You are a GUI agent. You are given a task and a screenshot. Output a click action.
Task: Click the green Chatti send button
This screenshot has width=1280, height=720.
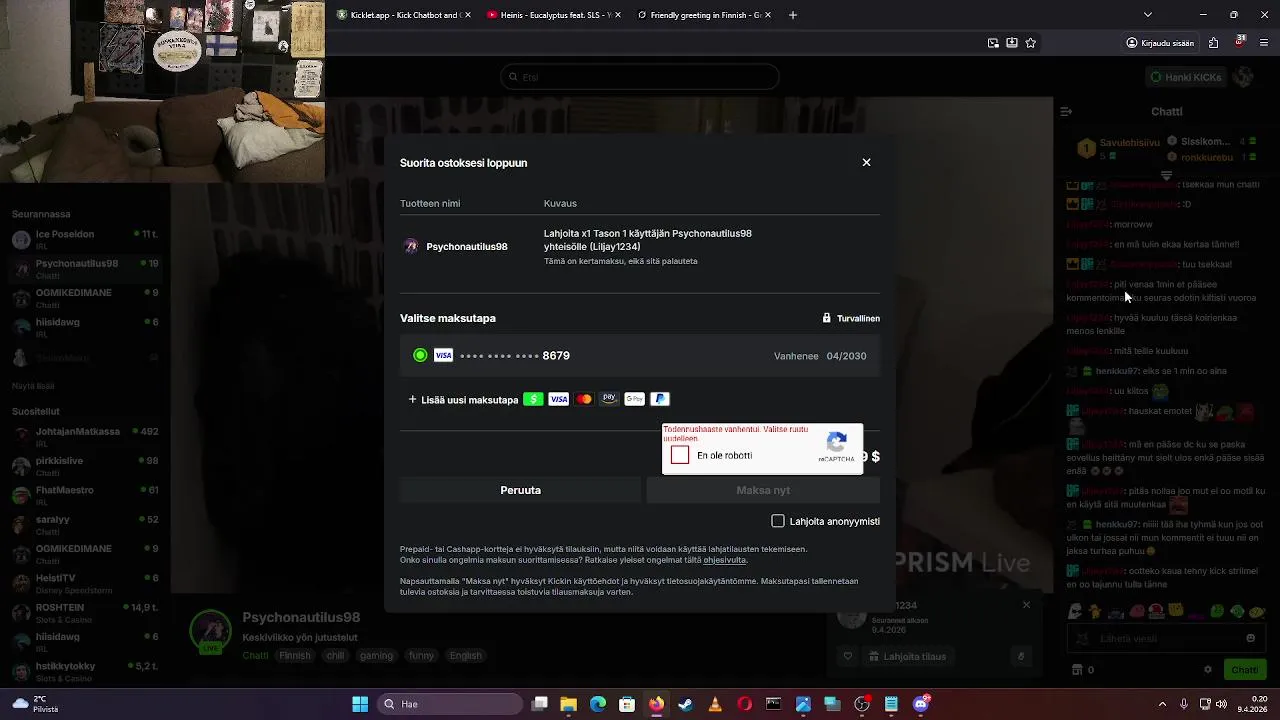tap(1244, 670)
